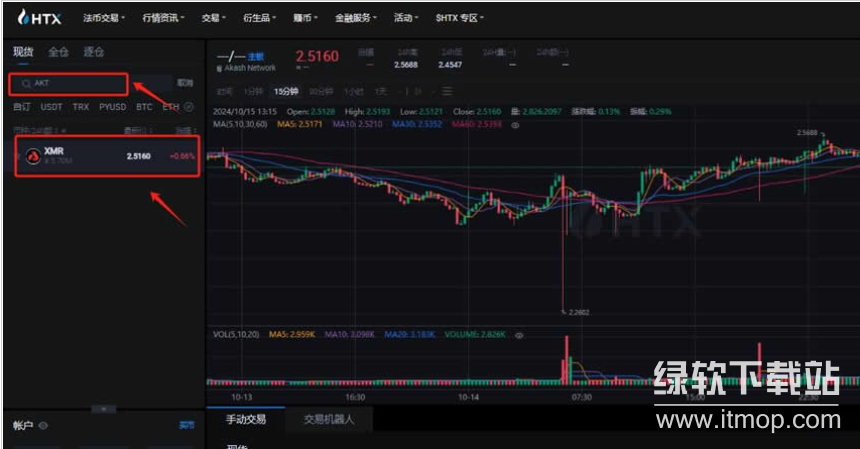Select the 30分钟 chart interval
The image size is (860, 449).
(321, 92)
